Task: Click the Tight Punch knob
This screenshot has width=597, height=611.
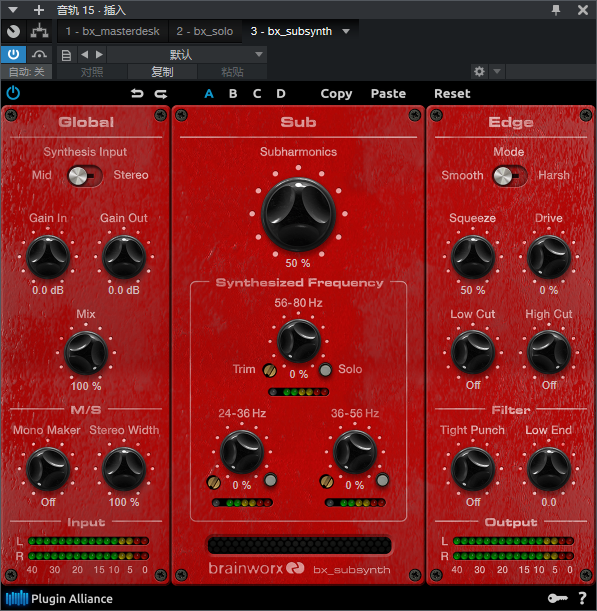Action: coord(473,469)
